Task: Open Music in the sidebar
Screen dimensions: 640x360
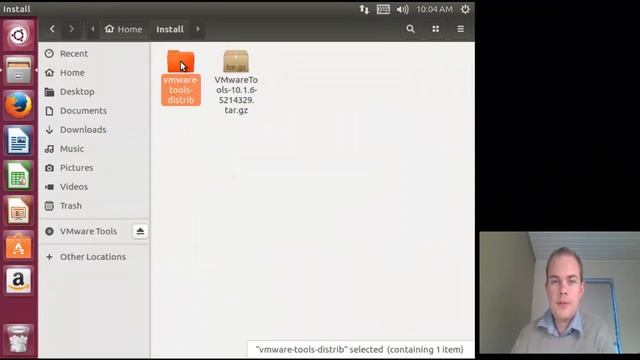Action: (x=94, y=149)
